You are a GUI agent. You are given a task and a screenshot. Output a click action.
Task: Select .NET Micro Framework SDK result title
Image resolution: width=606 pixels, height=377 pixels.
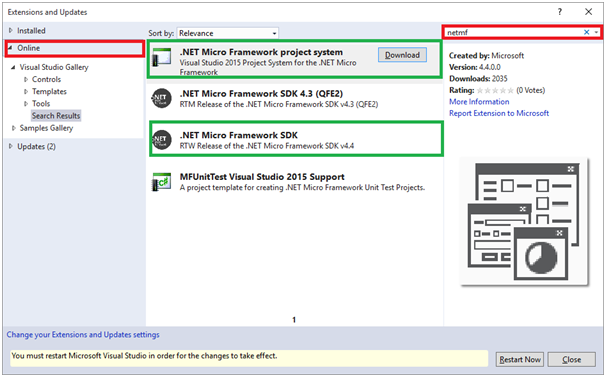238,135
